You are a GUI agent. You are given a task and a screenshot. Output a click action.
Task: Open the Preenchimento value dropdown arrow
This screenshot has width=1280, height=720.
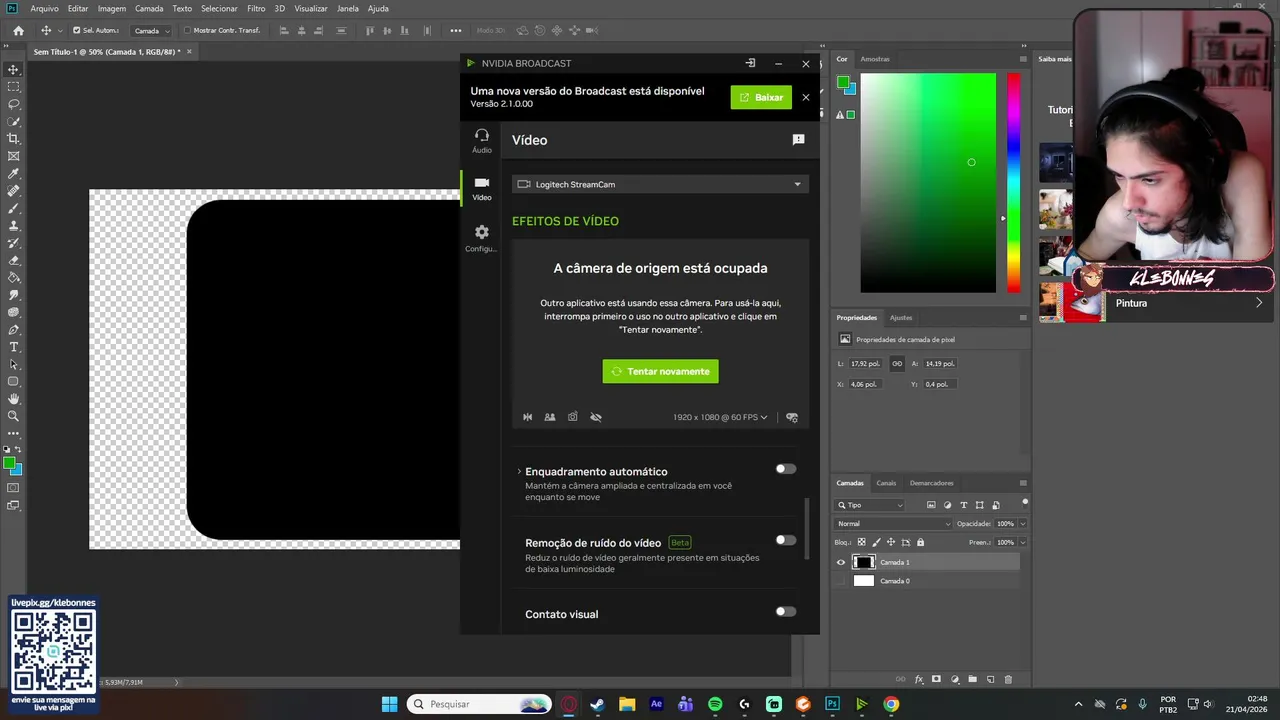(x=1022, y=543)
